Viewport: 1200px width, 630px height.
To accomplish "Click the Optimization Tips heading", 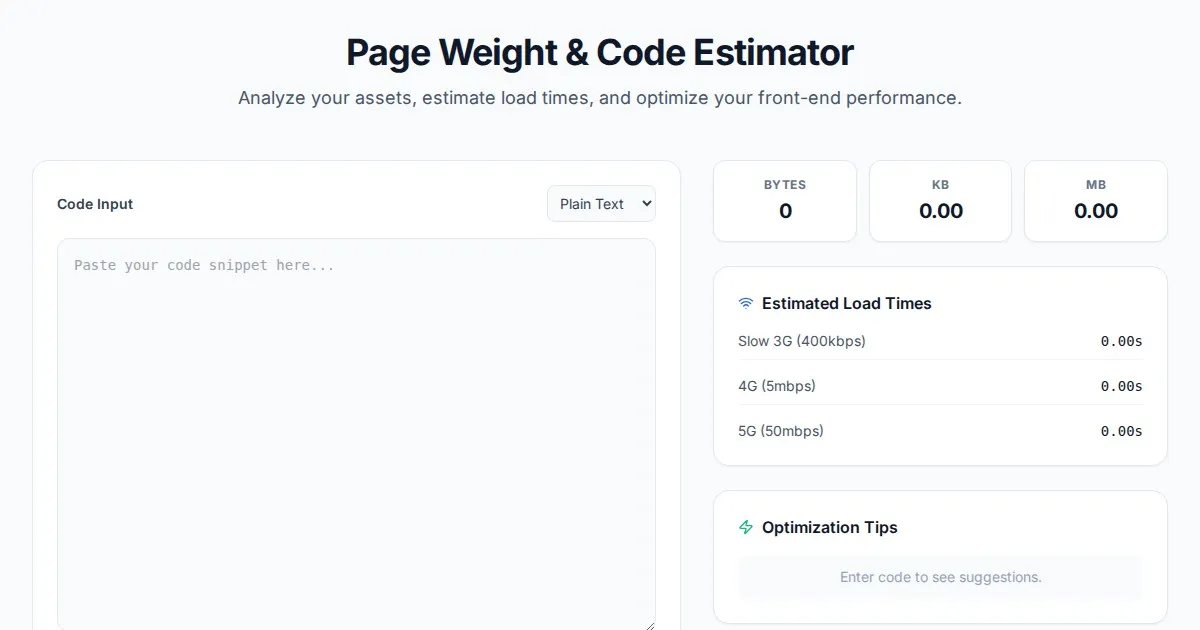I will pos(829,527).
